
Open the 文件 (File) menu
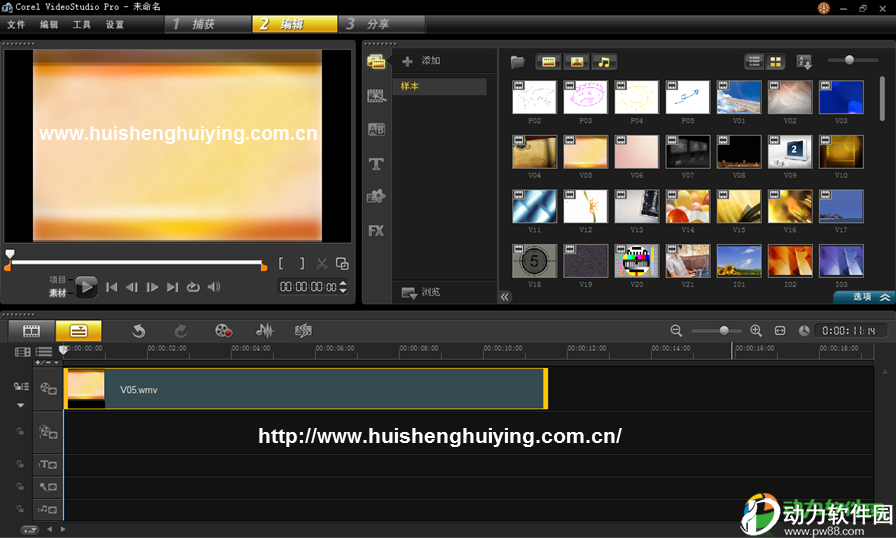coord(16,24)
